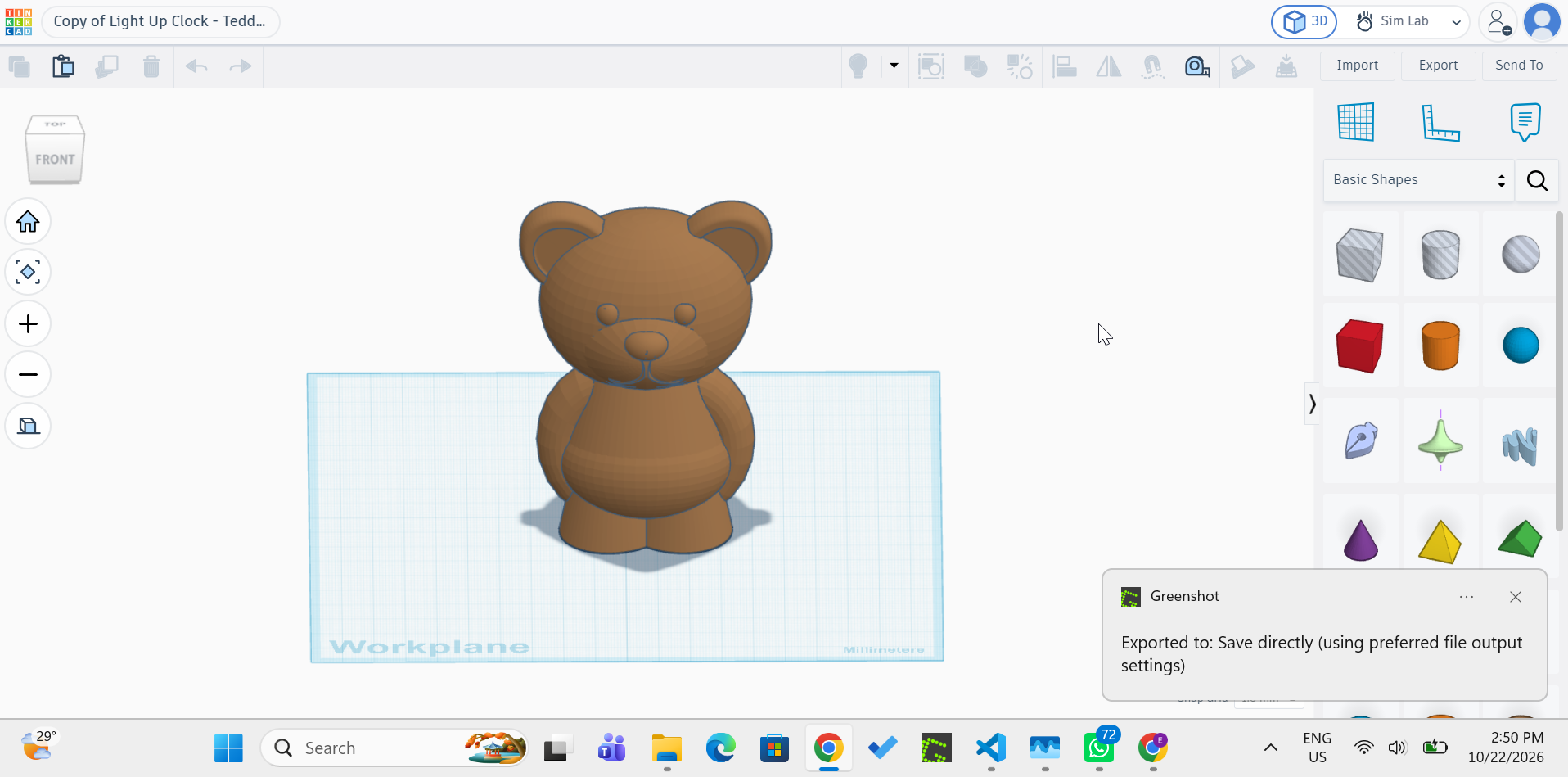
Task: Open the Basic Shapes category dropdown
Action: point(1418,180)
